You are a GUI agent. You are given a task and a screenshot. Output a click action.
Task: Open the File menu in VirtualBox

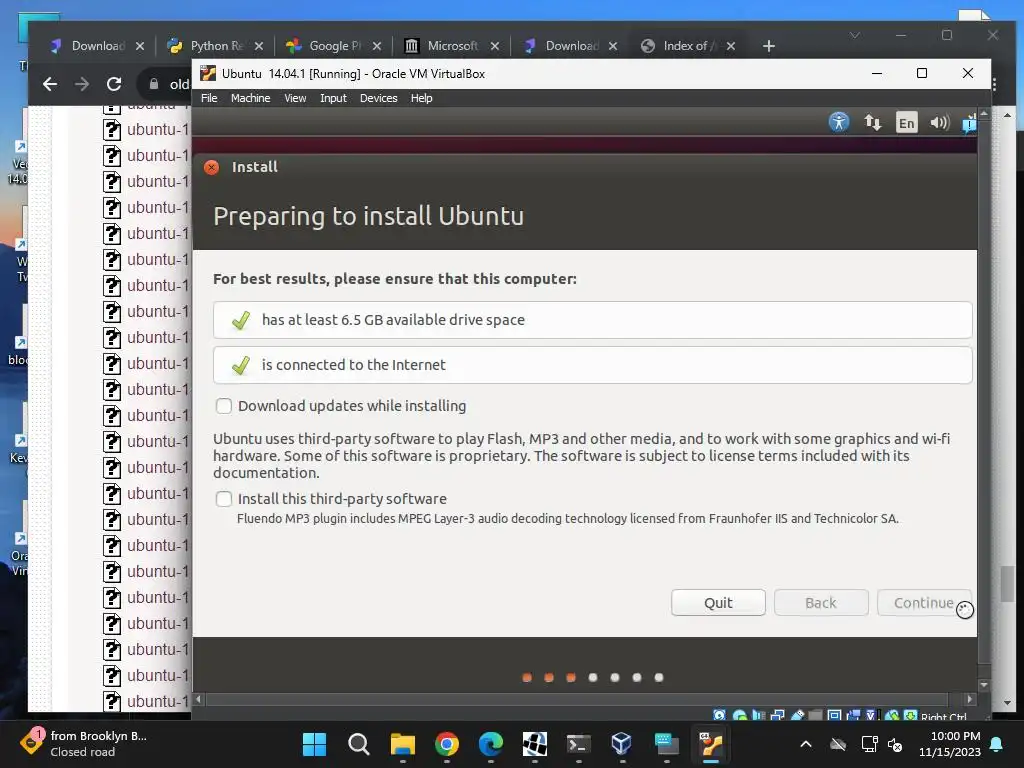pyautogui.click(x=209, y=98)
